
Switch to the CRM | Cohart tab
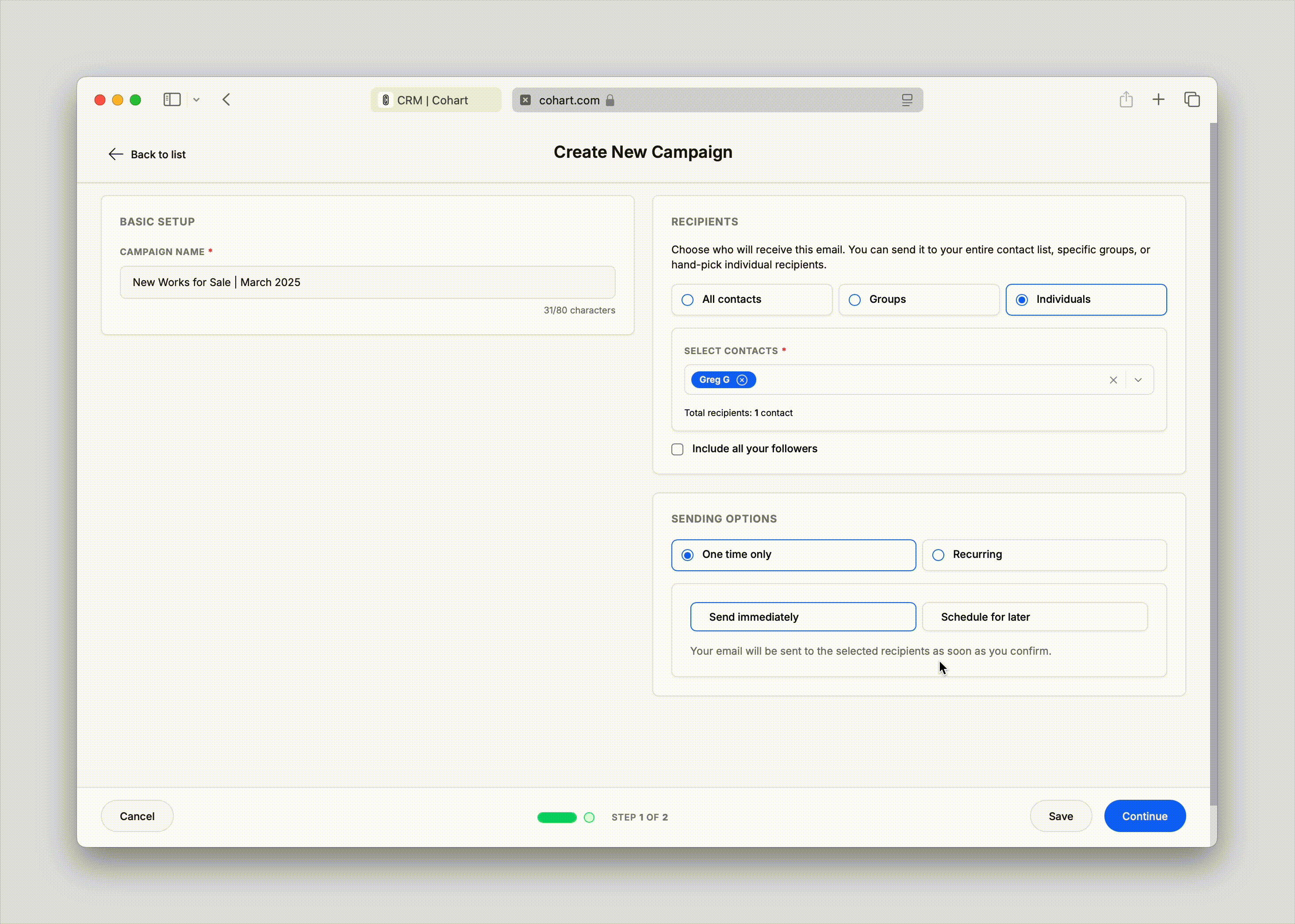436,100
